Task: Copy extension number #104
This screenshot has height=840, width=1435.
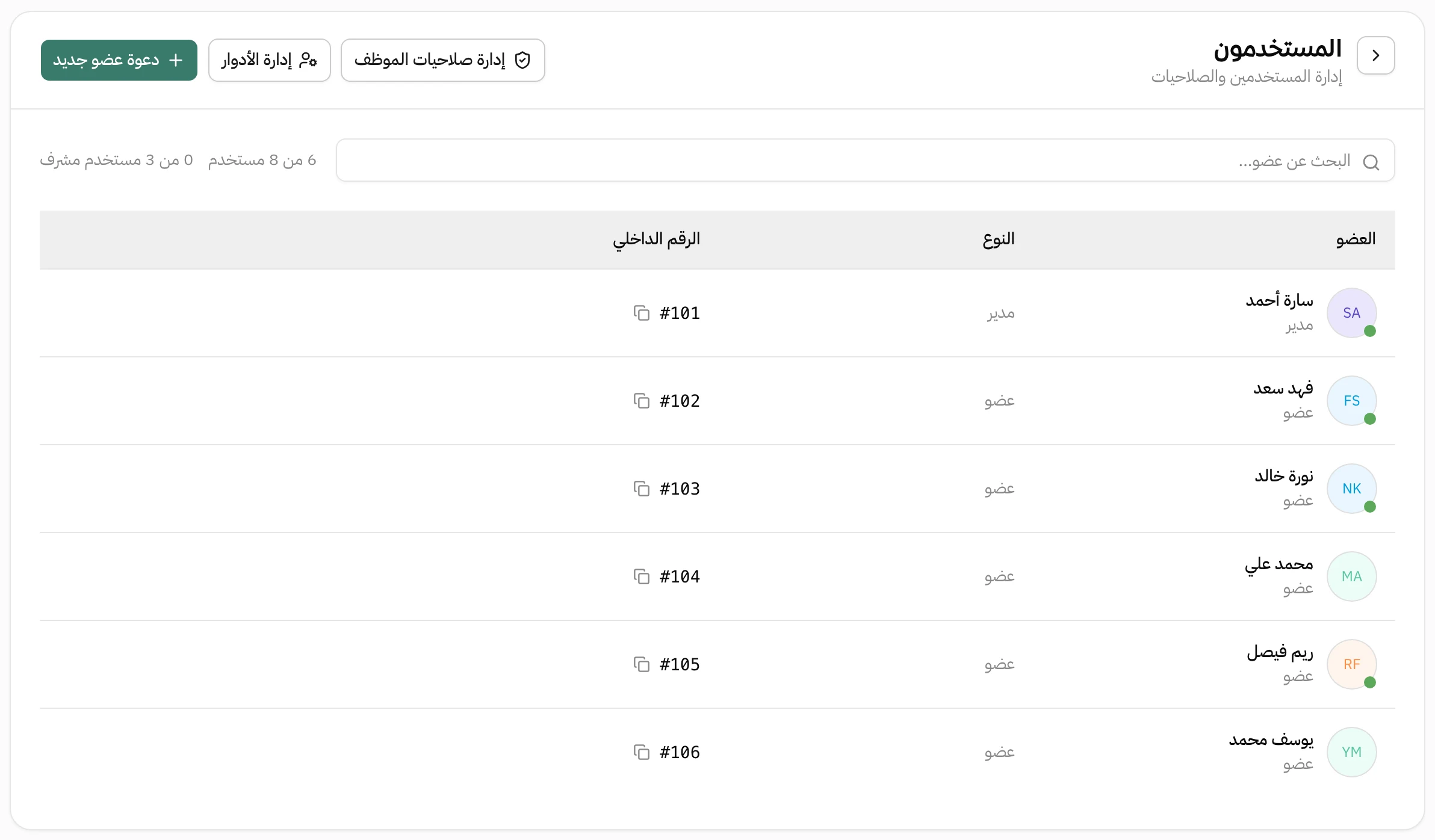Action: point(642,576)
